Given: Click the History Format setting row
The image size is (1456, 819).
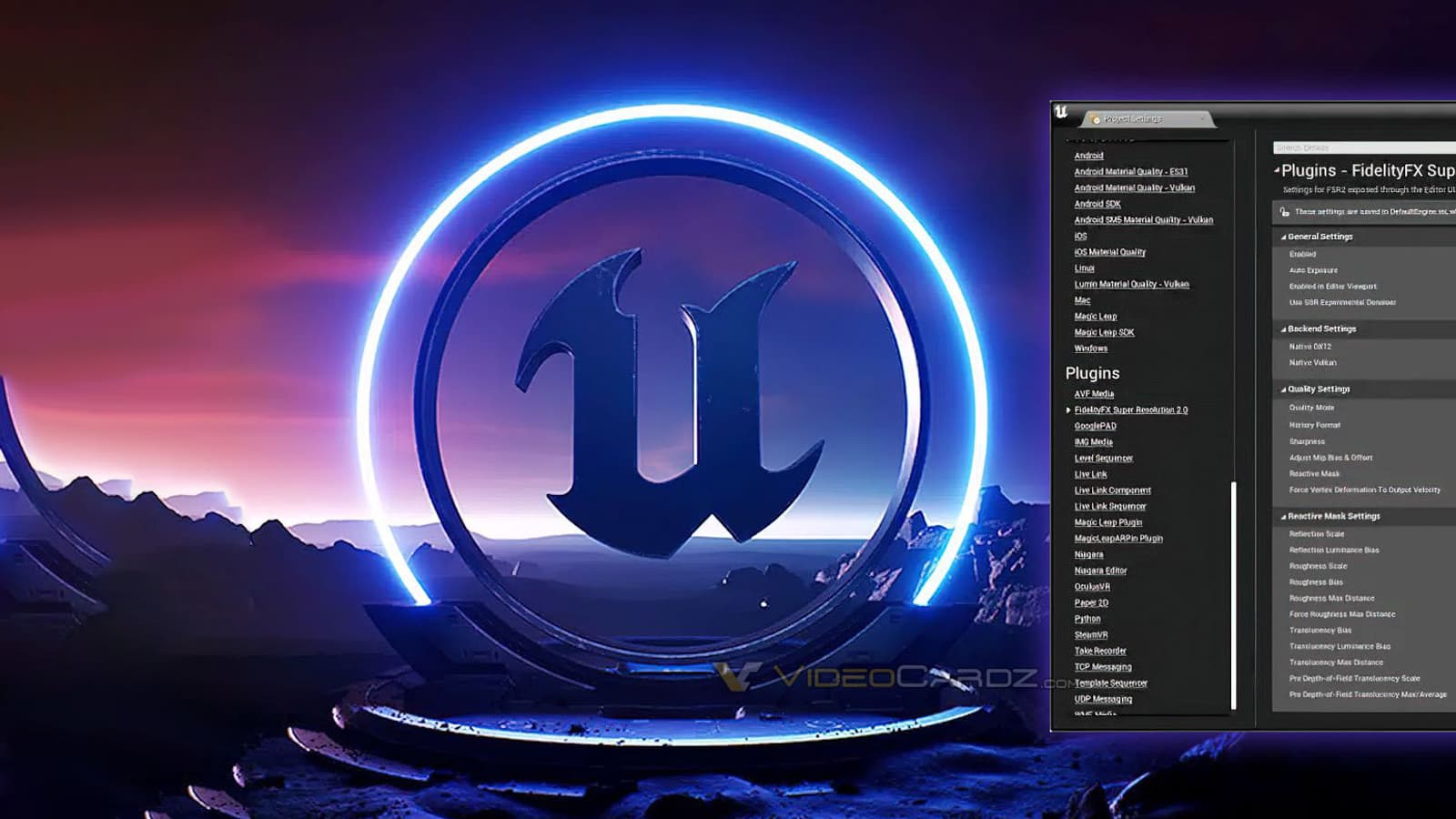Looking at the screenshot, I should click(1364, 425).
